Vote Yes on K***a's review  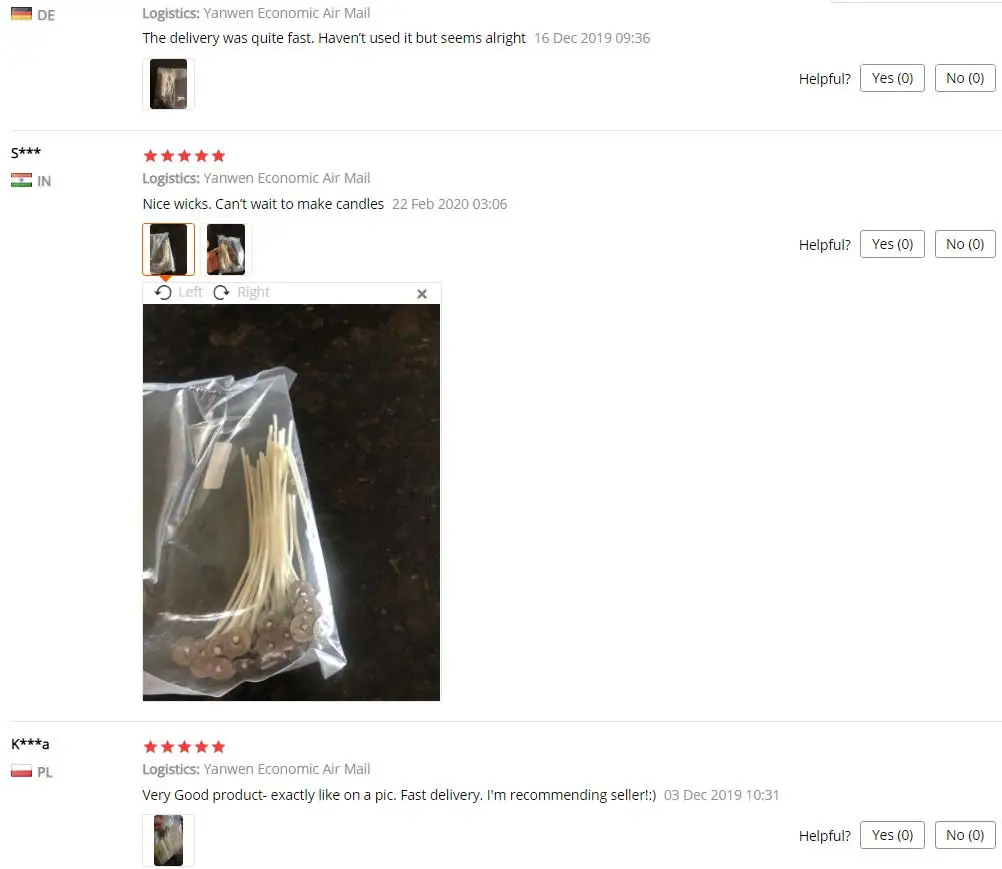[x=892, y=835]
